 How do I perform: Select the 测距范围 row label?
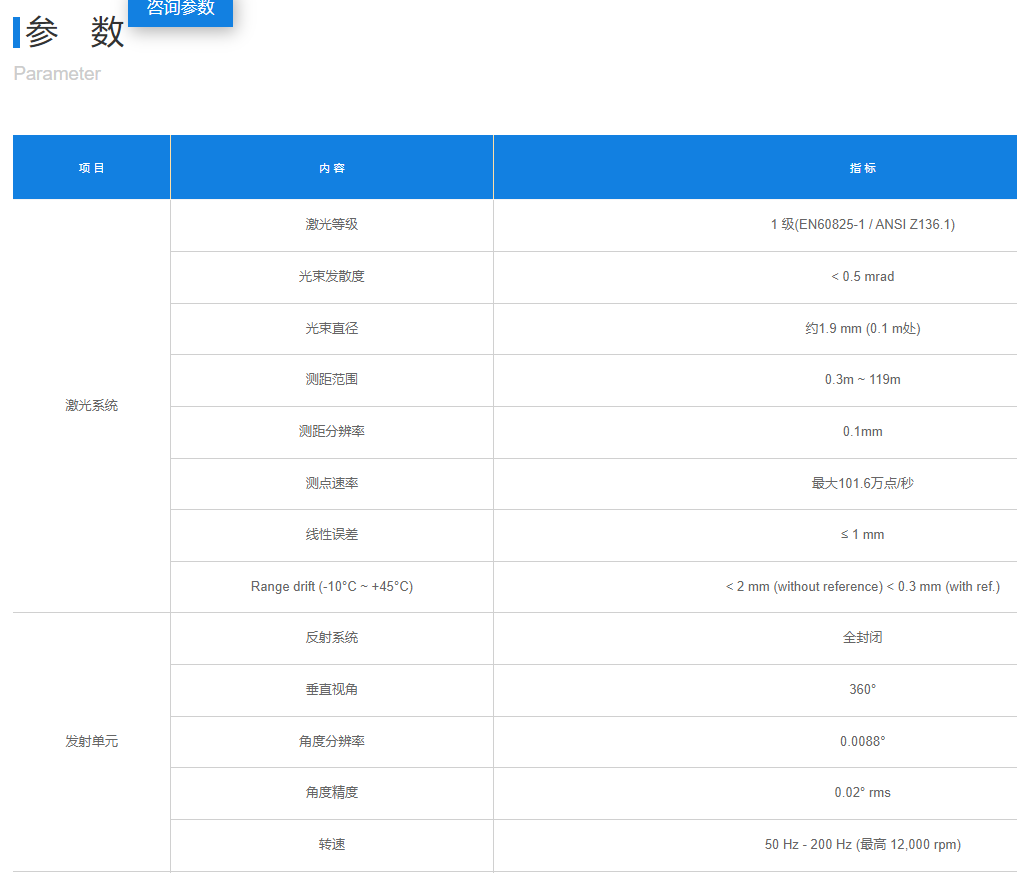click(332, 379)
